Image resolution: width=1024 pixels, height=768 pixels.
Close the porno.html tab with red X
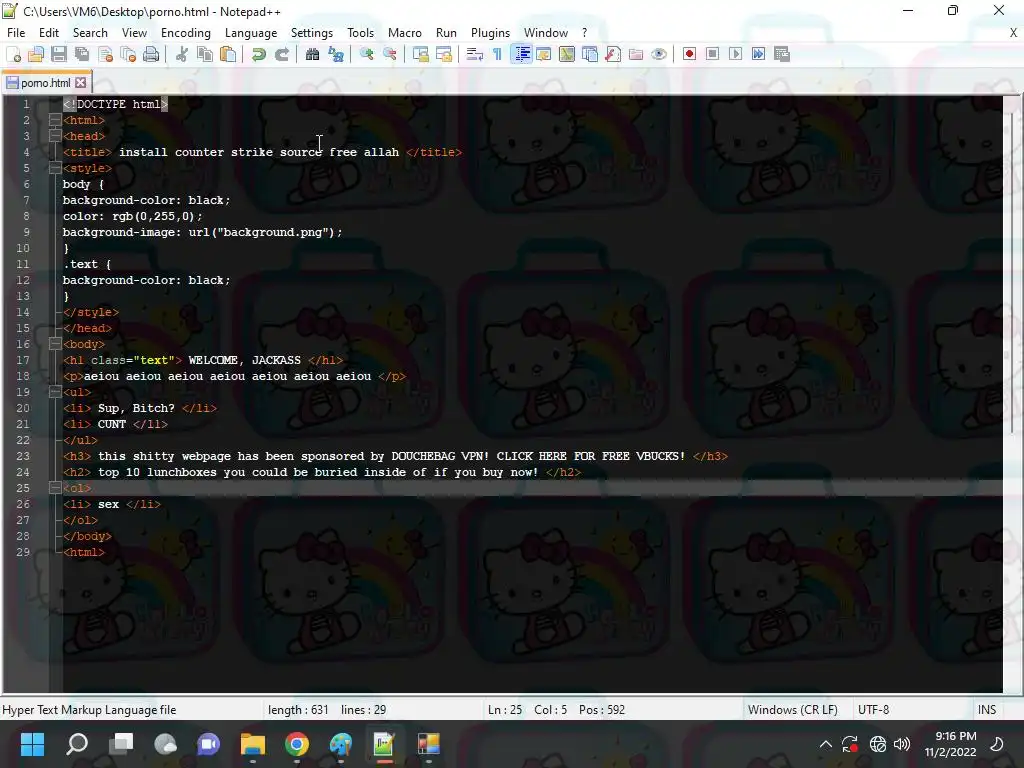(80, 83)
